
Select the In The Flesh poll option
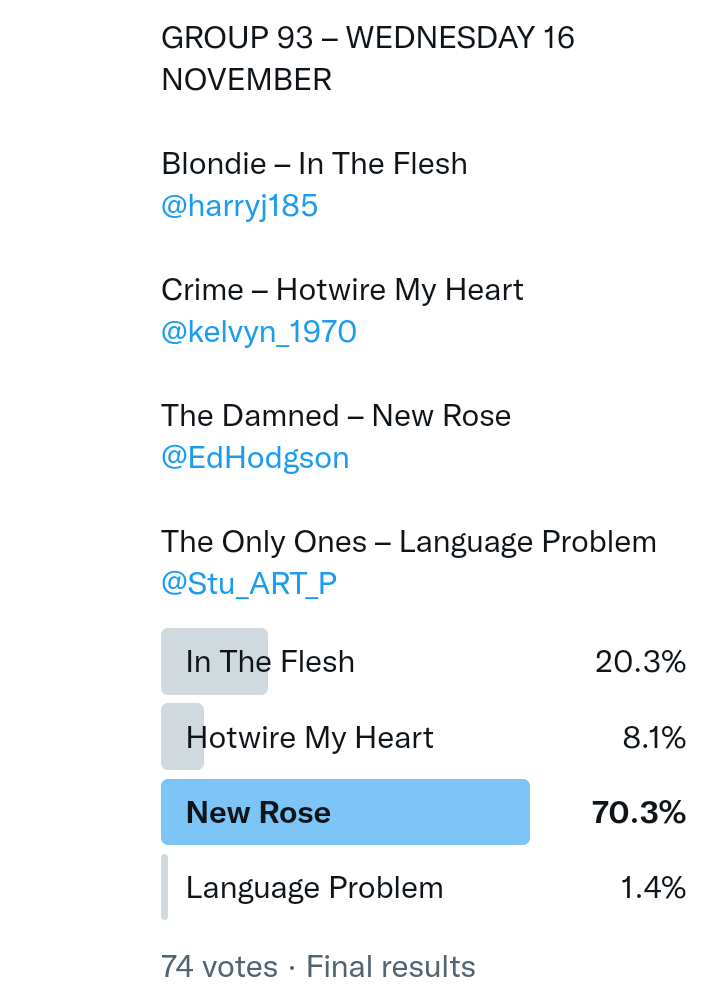point(270,662)
